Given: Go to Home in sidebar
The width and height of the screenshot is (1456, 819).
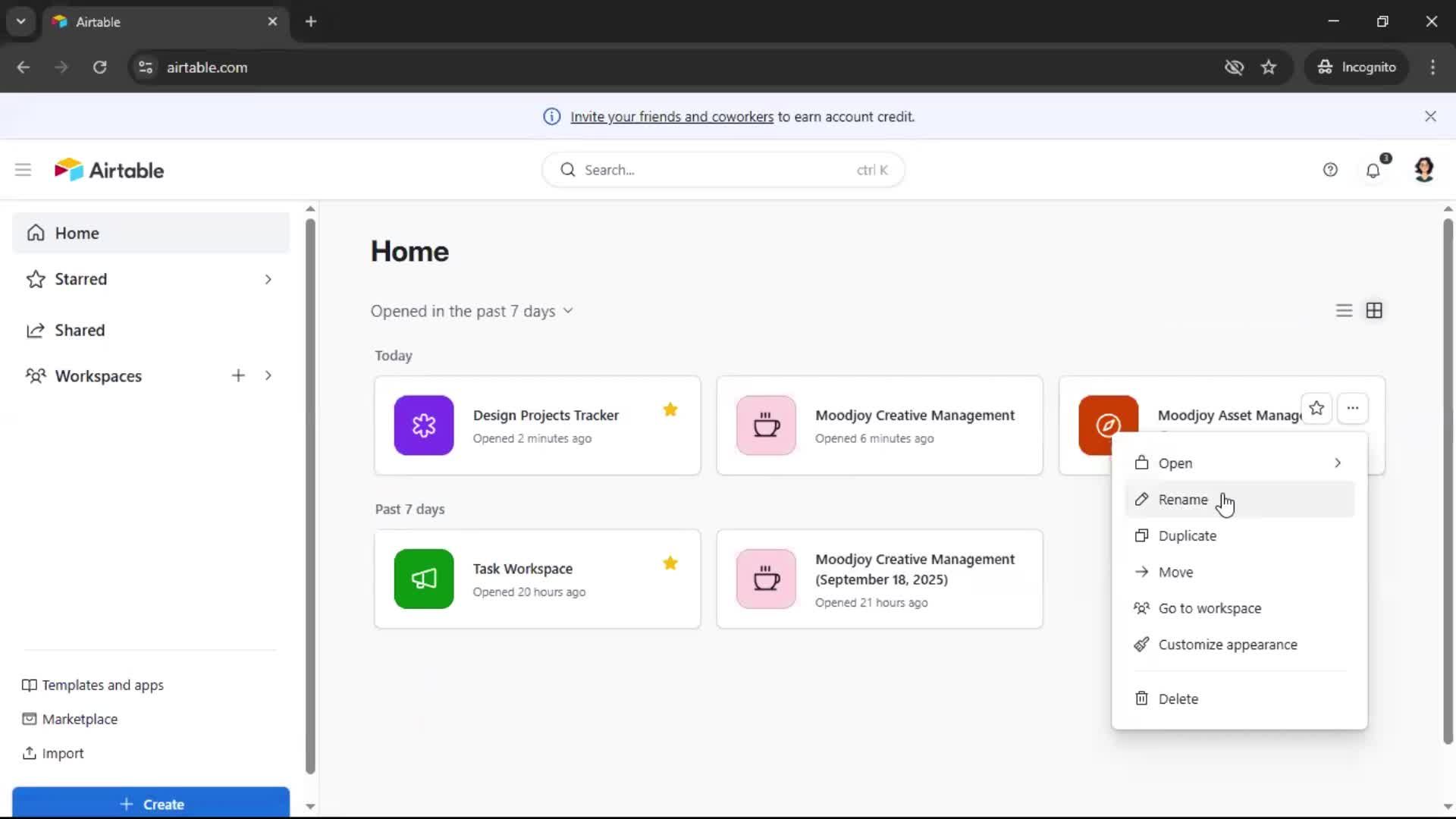Looking at the screenshot, I should [151, 233].
